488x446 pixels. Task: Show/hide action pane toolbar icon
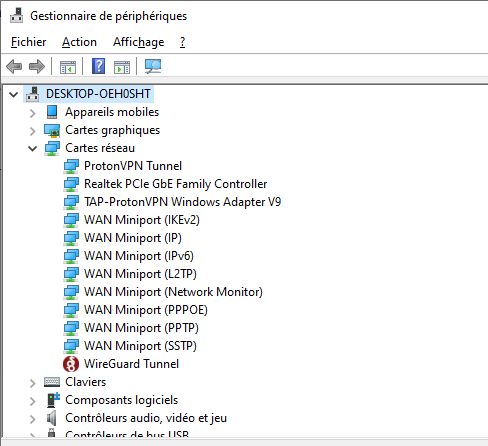(122, 67)
